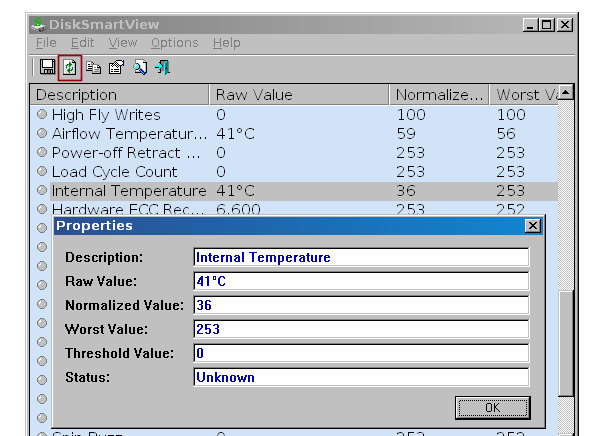Click the vertical scrollbar thumb
Viewport: 600px width, 436px height.
566,344
